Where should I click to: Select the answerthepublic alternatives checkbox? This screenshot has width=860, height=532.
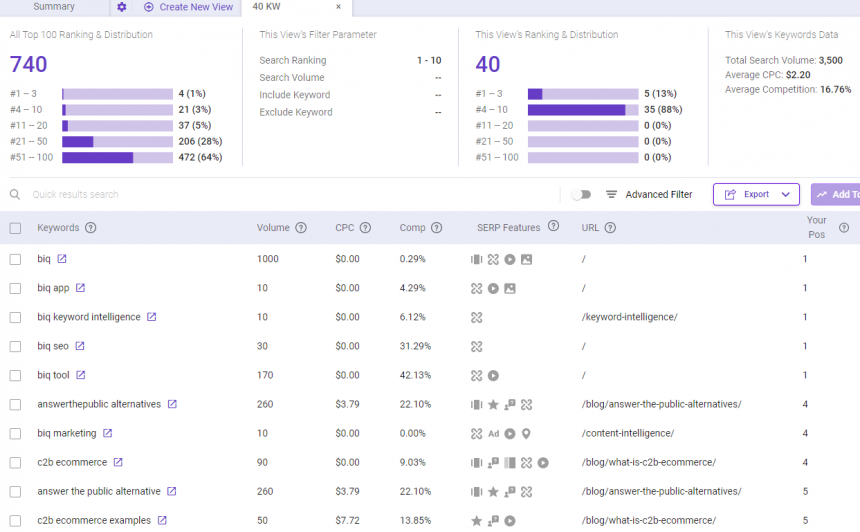[x=15, y=405]
